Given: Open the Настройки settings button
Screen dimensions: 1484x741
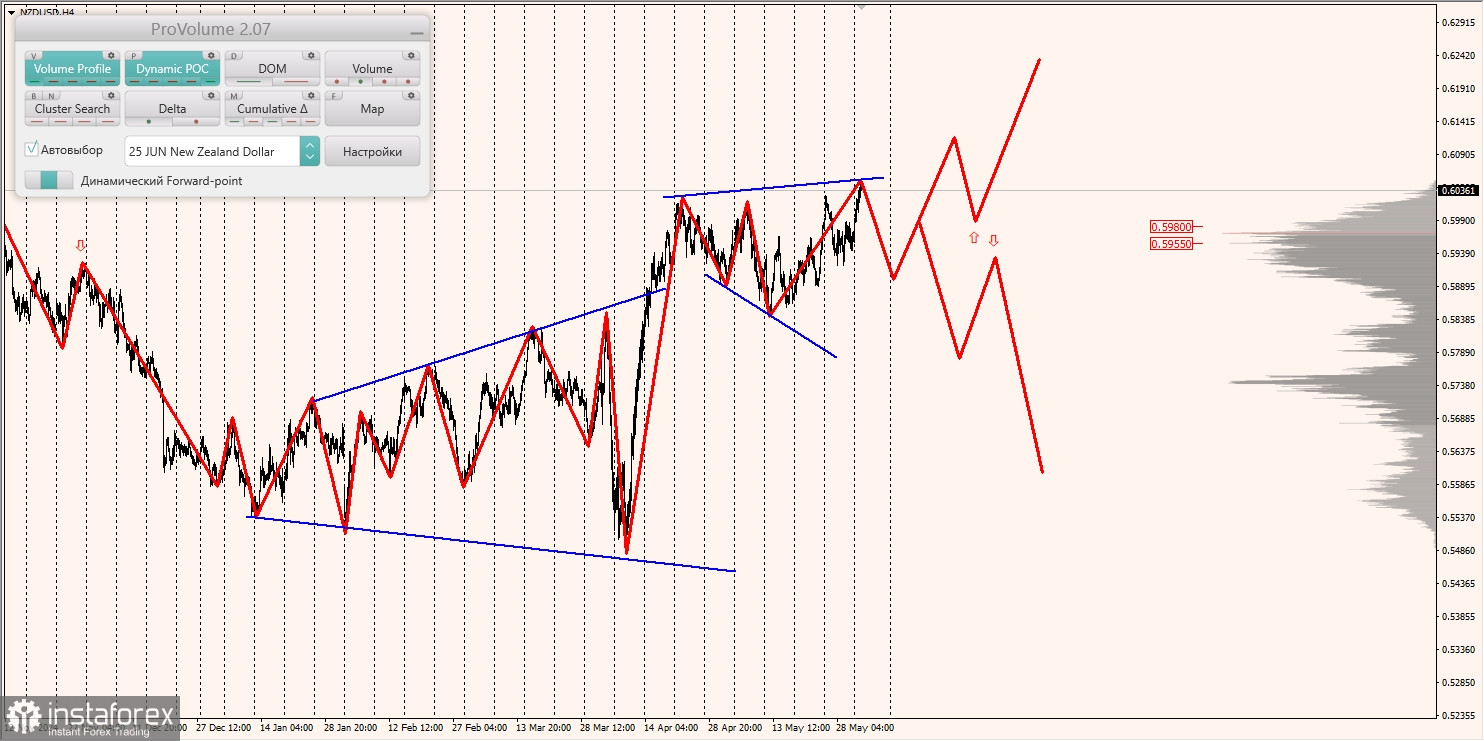Looking at the screenshot, I should [372, 151].
